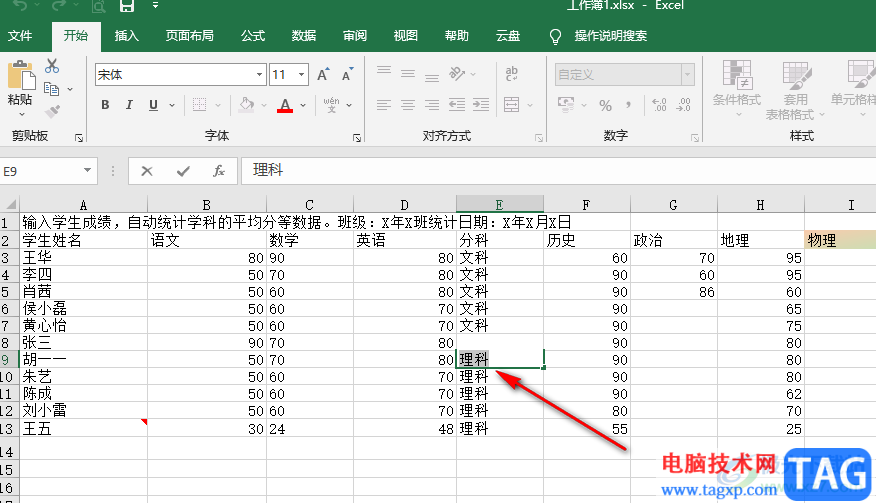
Task: Click the fill color paint bucket
Action: [246, 105]
